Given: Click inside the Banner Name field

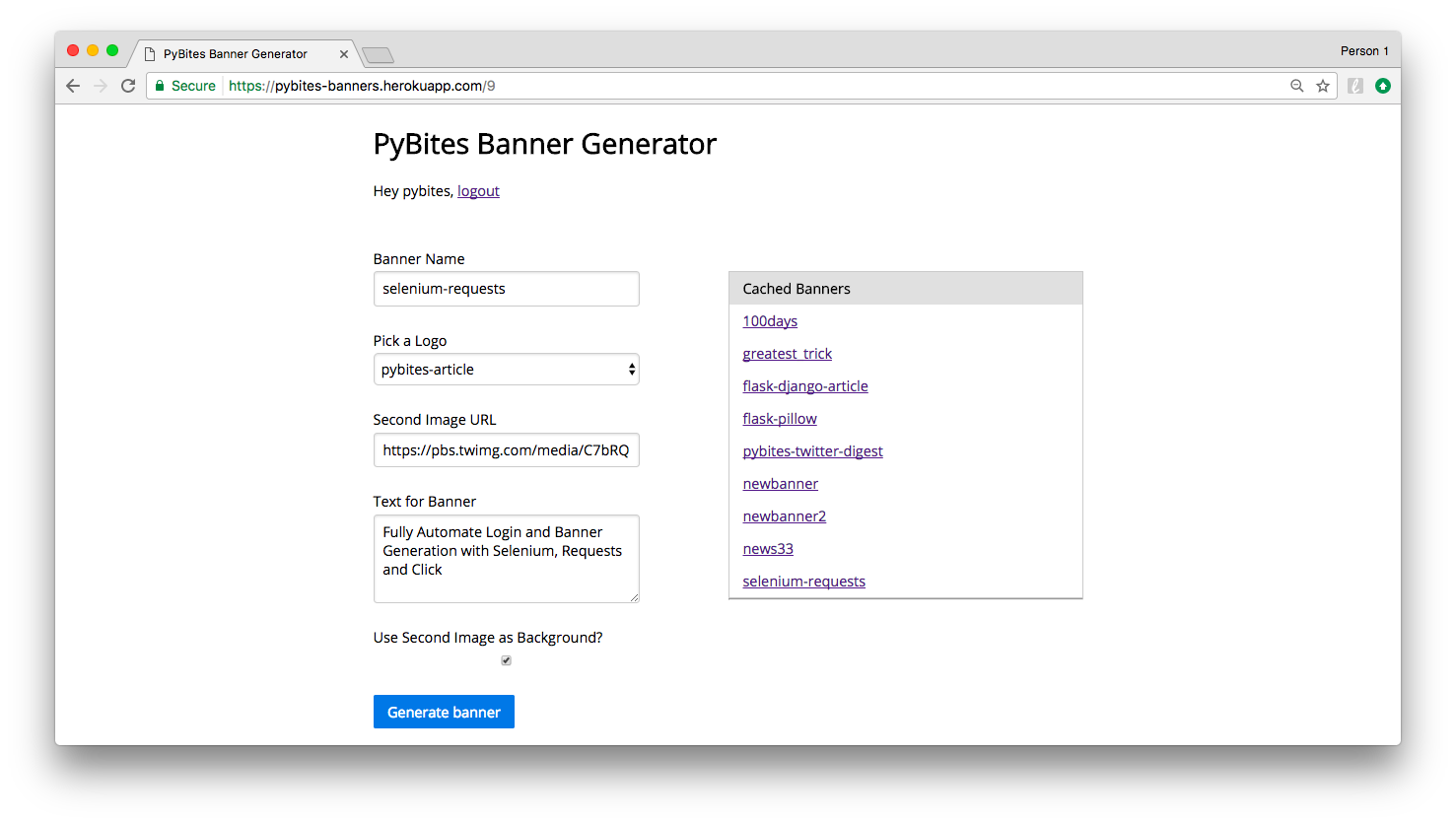Looking at the screenshot, I should click(x=506, y=288).
